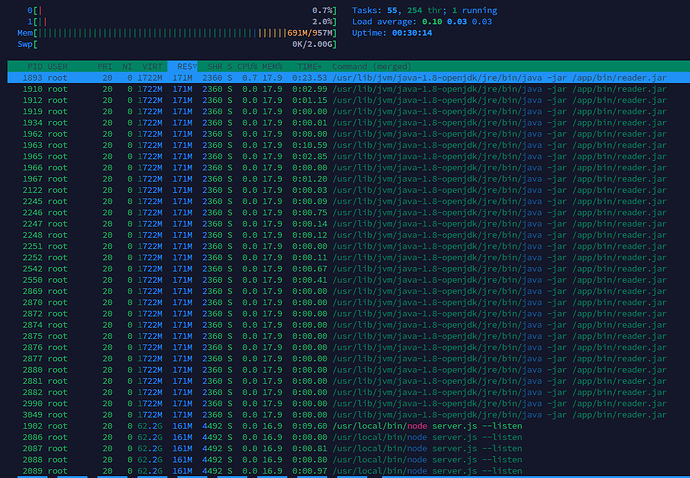
Task: Select java thread with TIME+ 0:10.59
Action: tap(349, 145)
